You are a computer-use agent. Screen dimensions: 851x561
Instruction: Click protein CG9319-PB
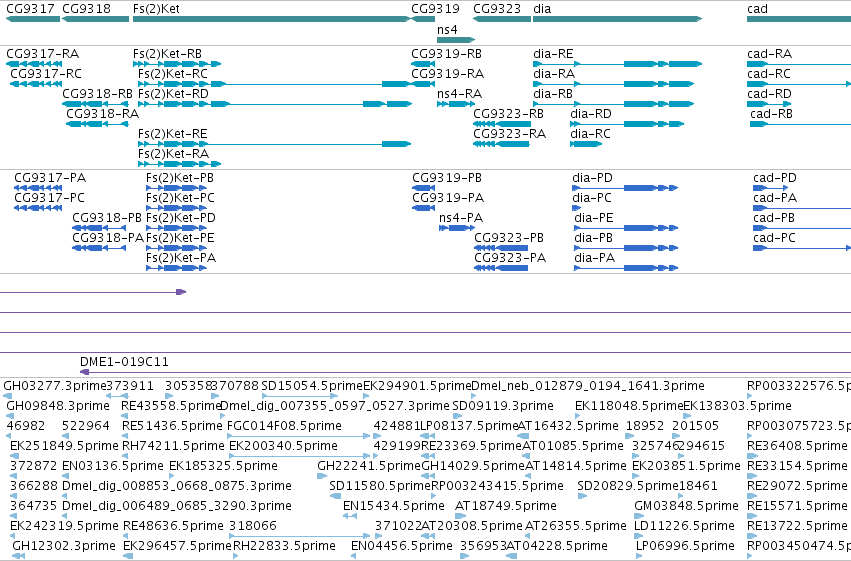[x=447, y=178]
